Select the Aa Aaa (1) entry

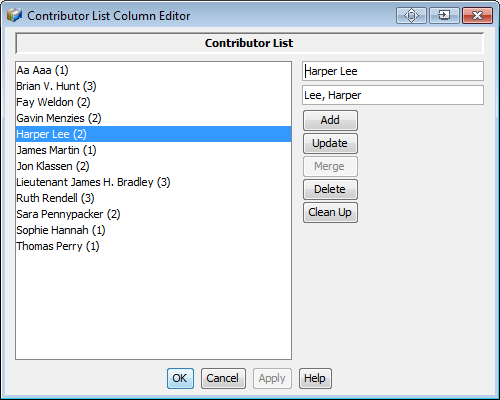click(153, 70)
